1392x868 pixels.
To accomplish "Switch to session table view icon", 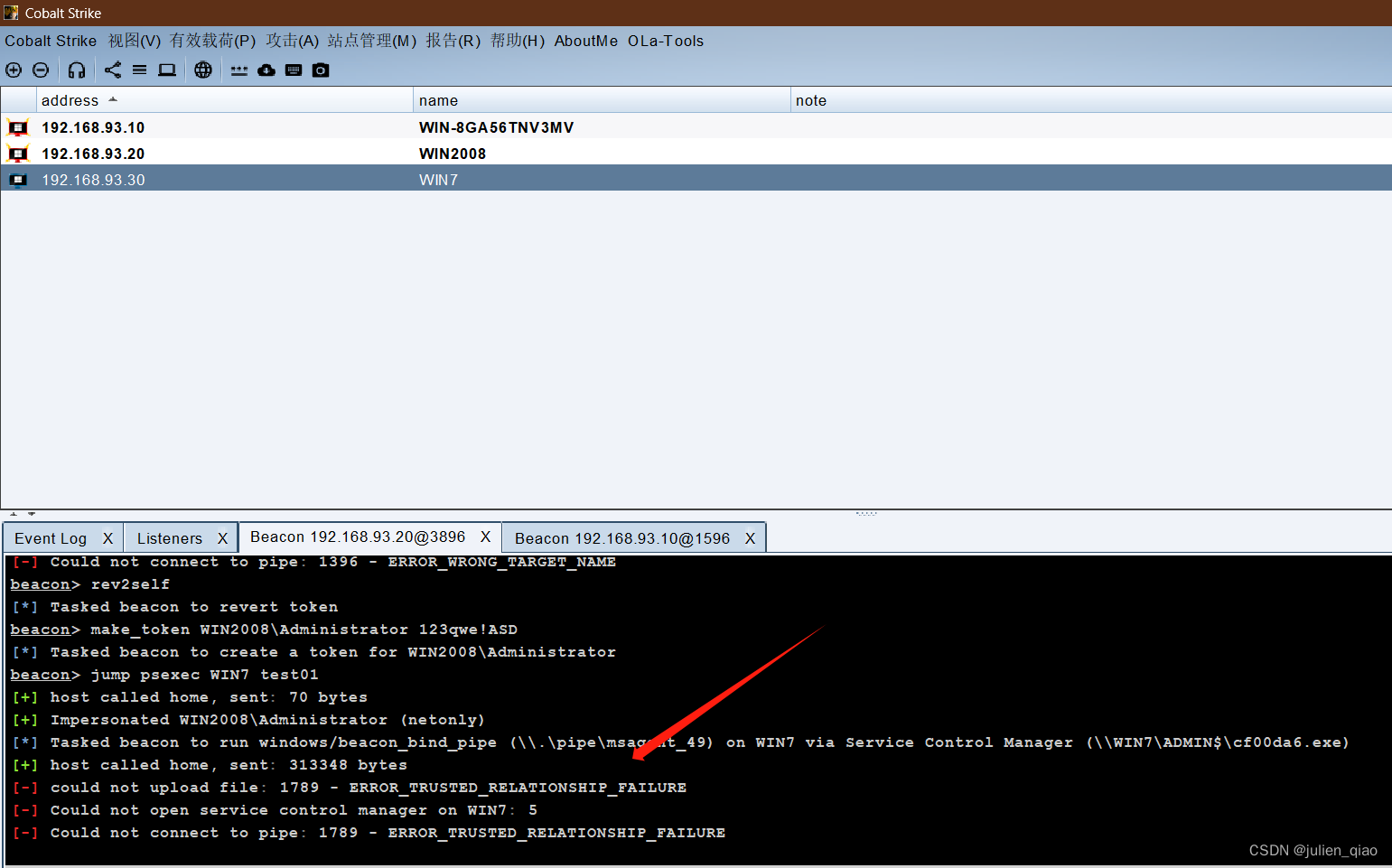I will [139, 70].
